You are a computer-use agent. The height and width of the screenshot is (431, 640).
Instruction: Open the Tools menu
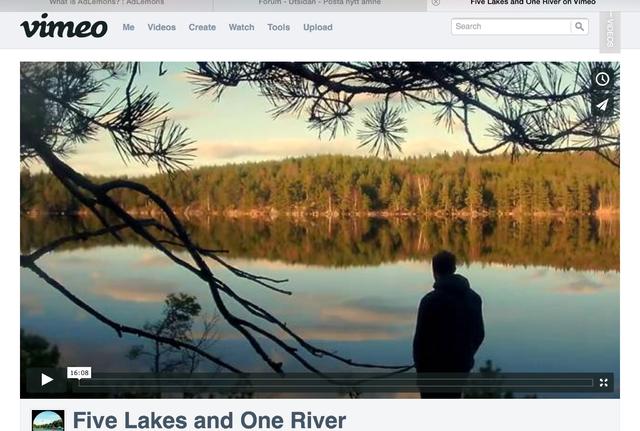[x=278, y=27]
